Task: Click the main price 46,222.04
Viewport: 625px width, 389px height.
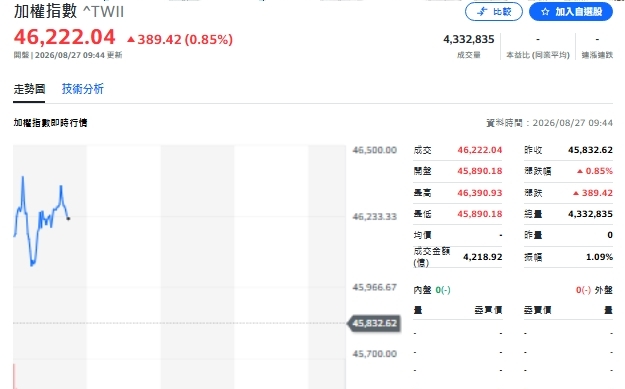Action: point(65,37)
